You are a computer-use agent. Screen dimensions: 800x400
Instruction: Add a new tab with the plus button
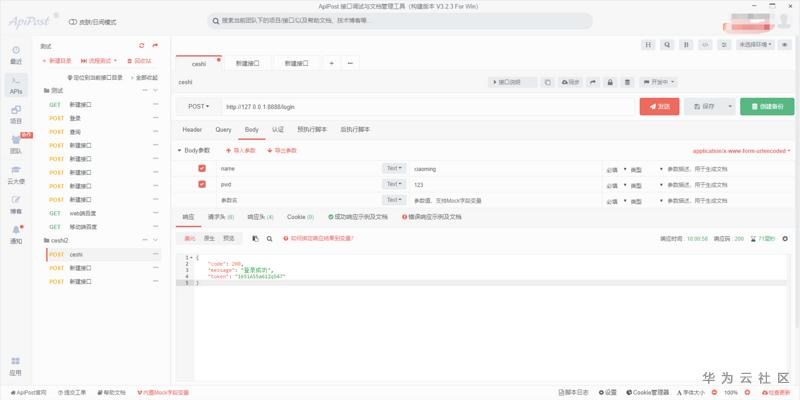(331, 63)
